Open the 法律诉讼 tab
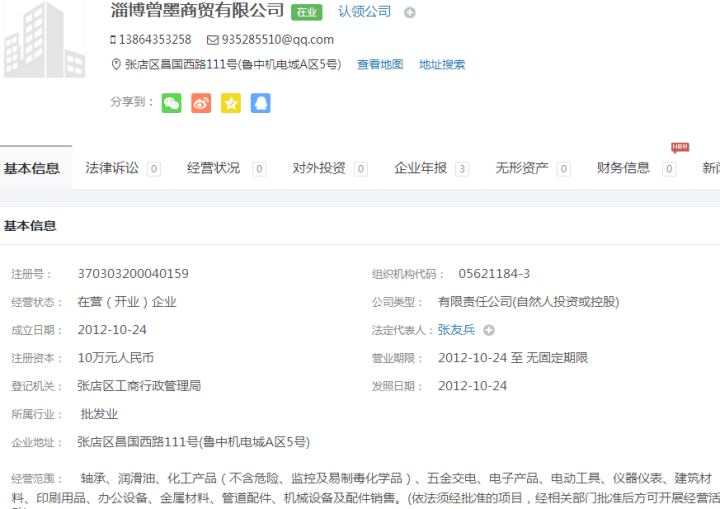The width and height of the screenshot is (720, 509). [x=113, y=168]
